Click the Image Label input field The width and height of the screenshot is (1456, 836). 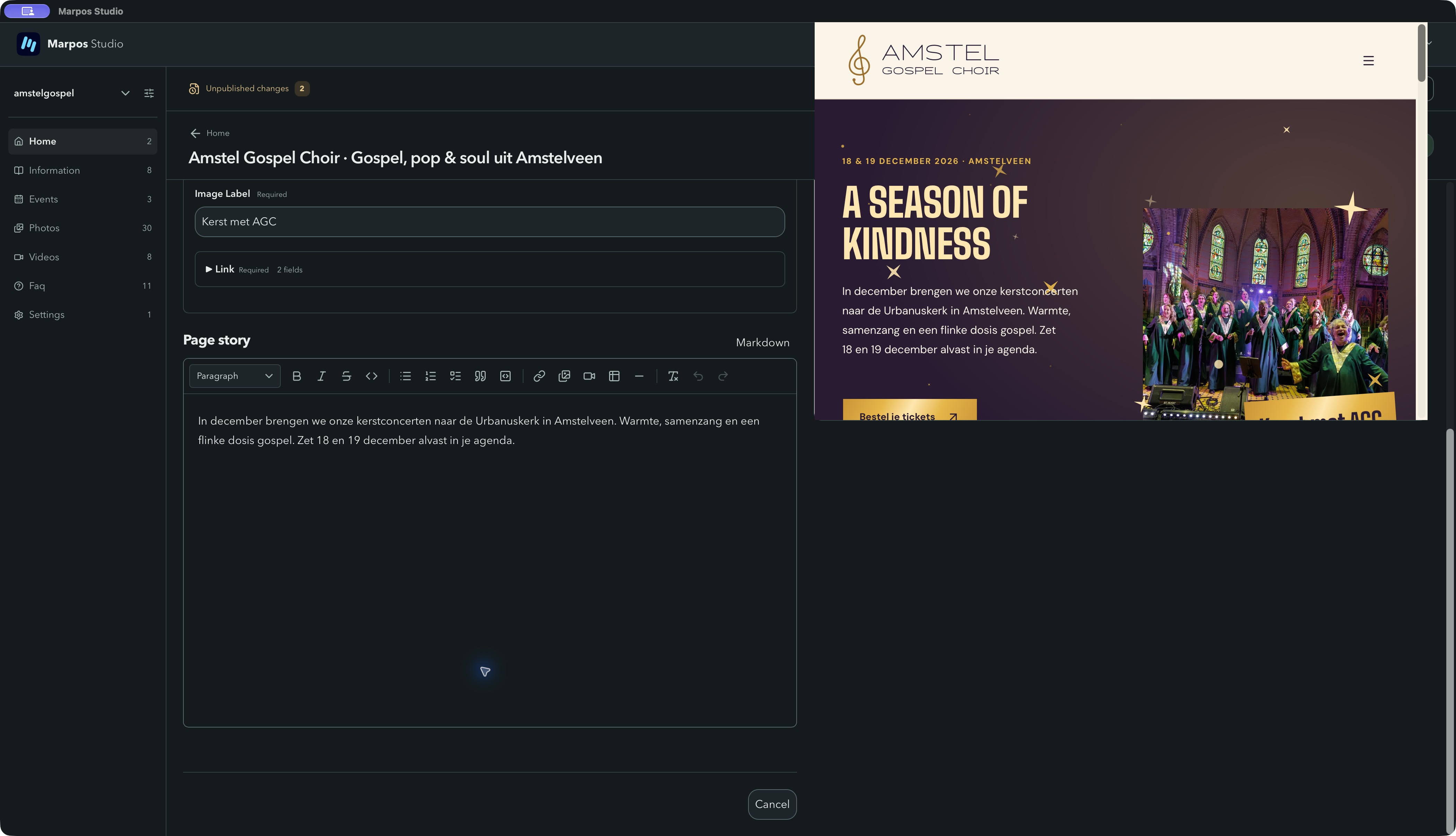490,221
